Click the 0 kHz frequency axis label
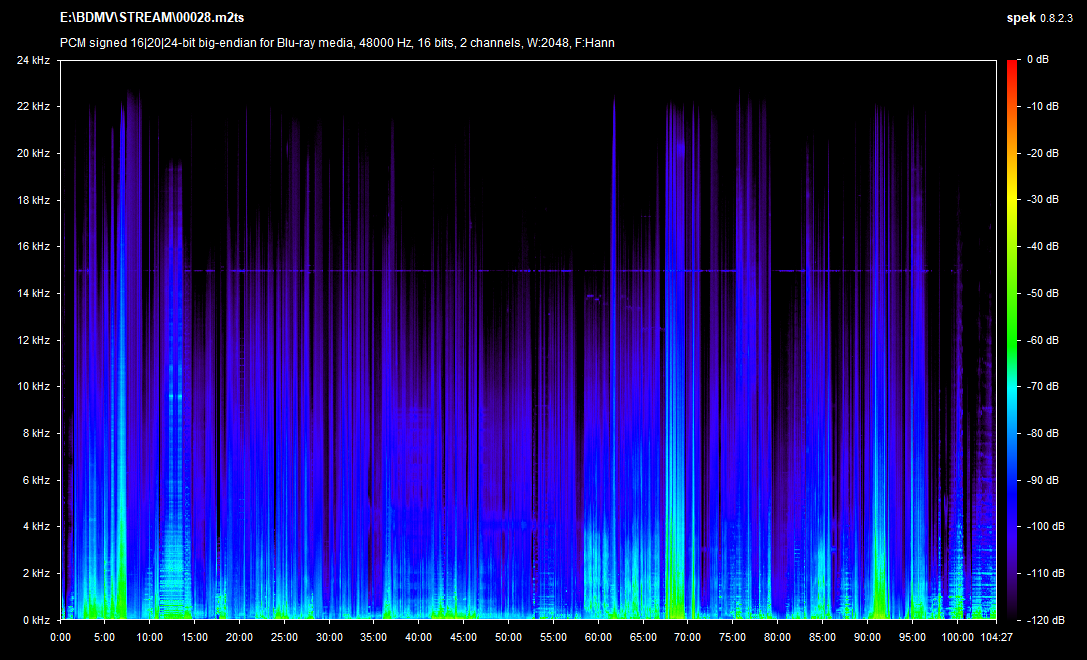The image size is (1087, 660). [35, 620]
